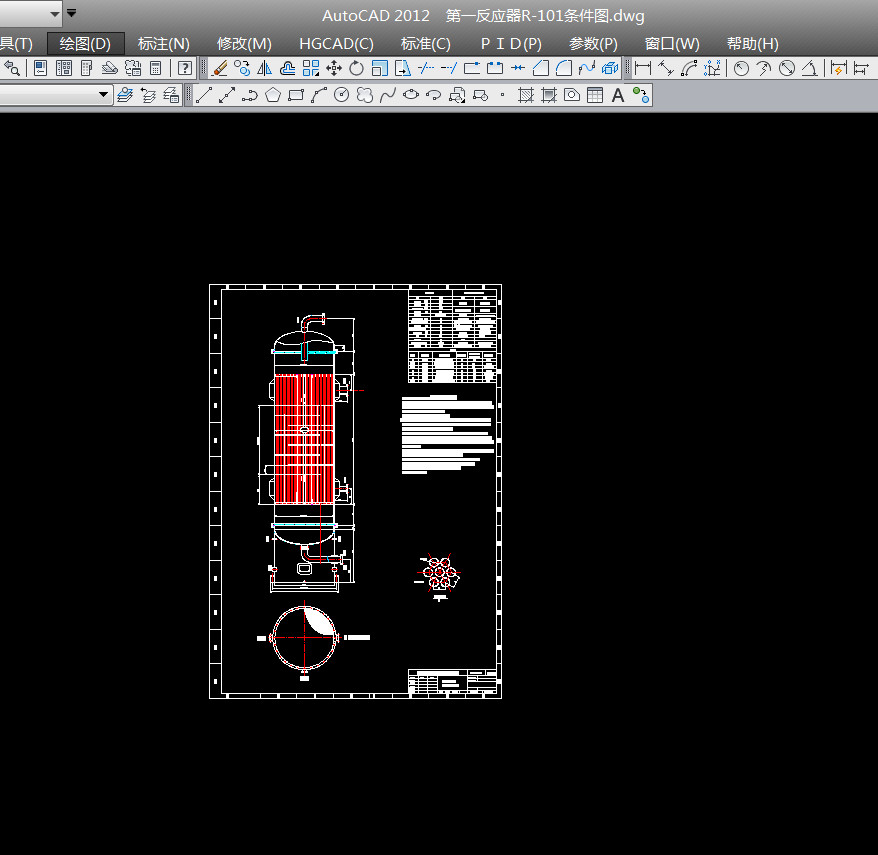Select the Join tool
The width and height of the screenshot is (878, 855).
coord(518,68)
